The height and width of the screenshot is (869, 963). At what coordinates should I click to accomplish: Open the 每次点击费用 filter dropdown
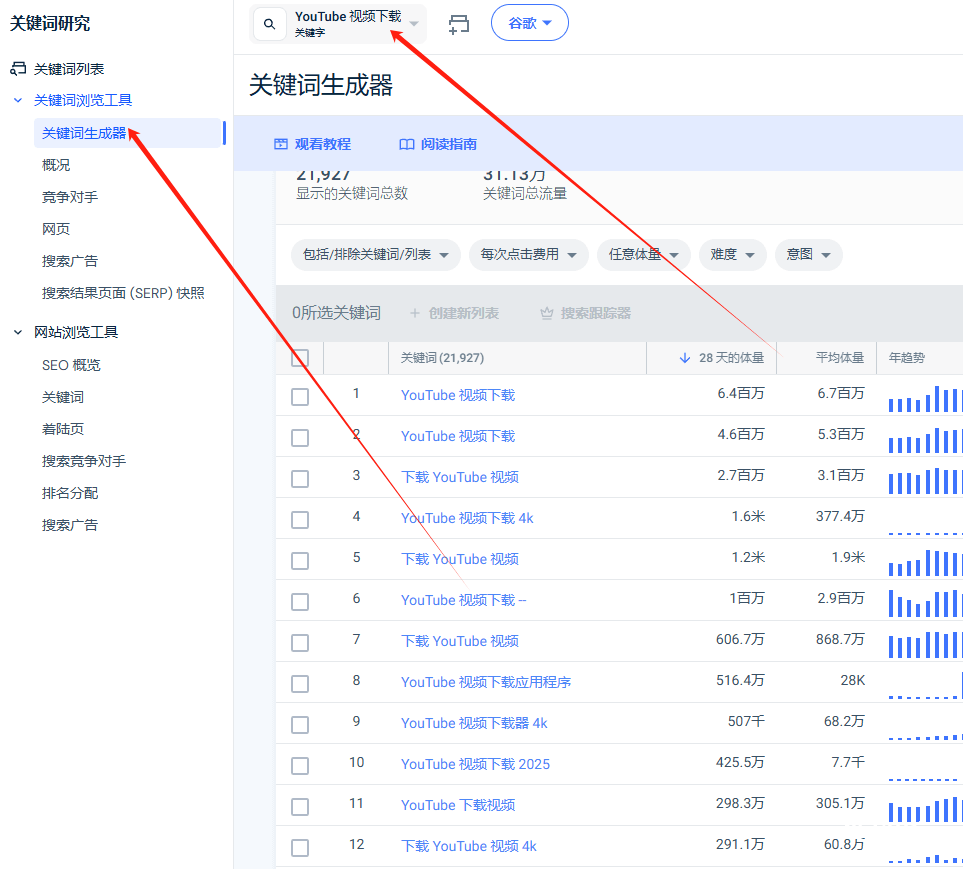tap(528, 255)
